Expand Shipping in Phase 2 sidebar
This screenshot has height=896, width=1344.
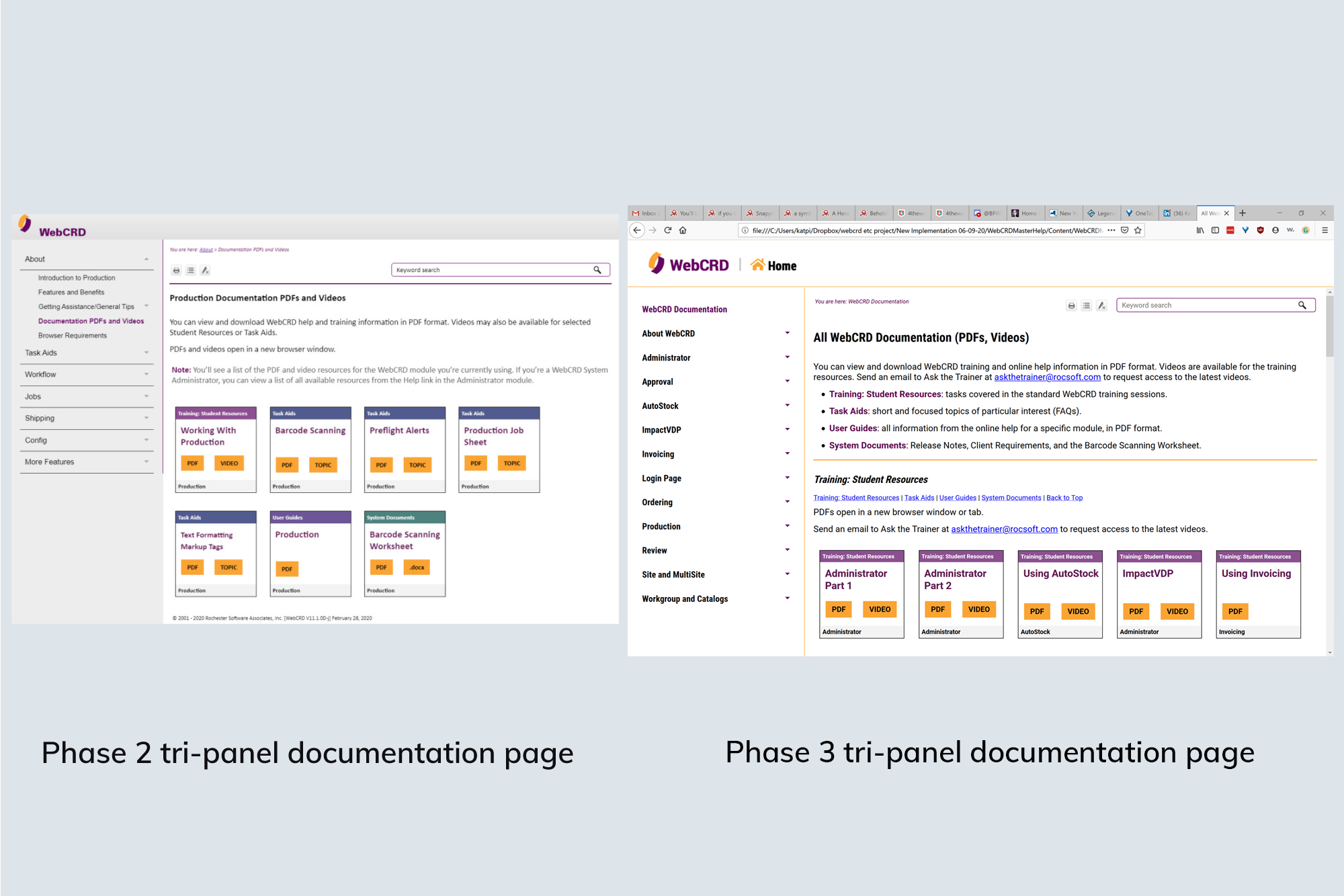click(x=146, y=418)
